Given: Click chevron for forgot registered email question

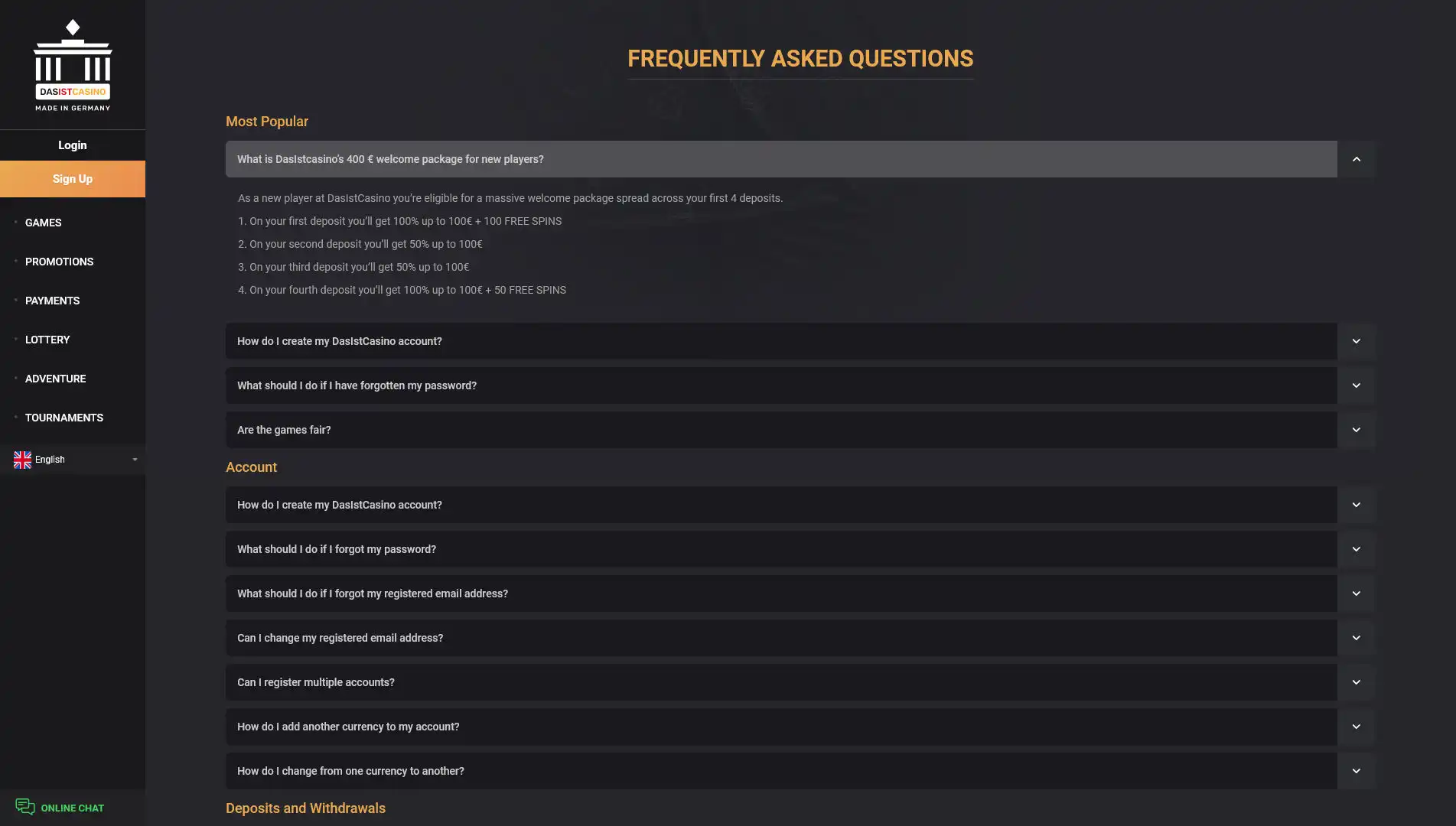Looking at the screenshot, I should tap(1356, 593).
